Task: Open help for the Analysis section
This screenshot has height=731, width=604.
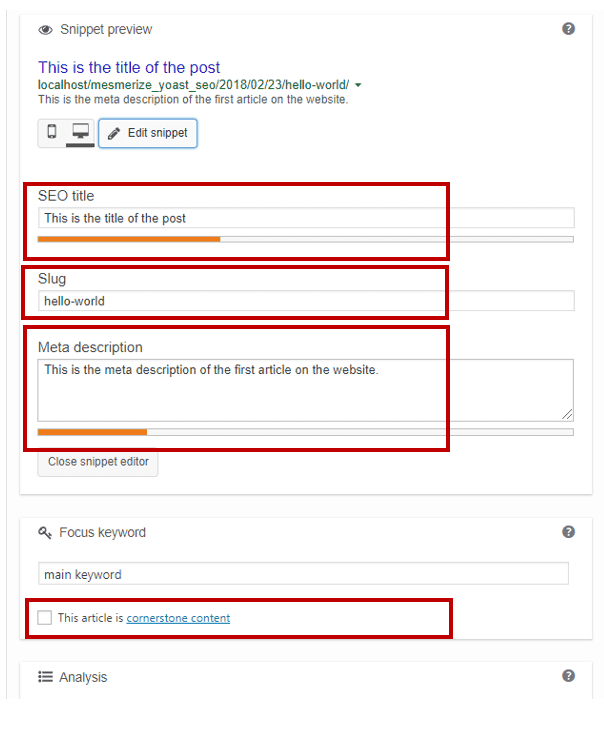Action: pos(568,676)
